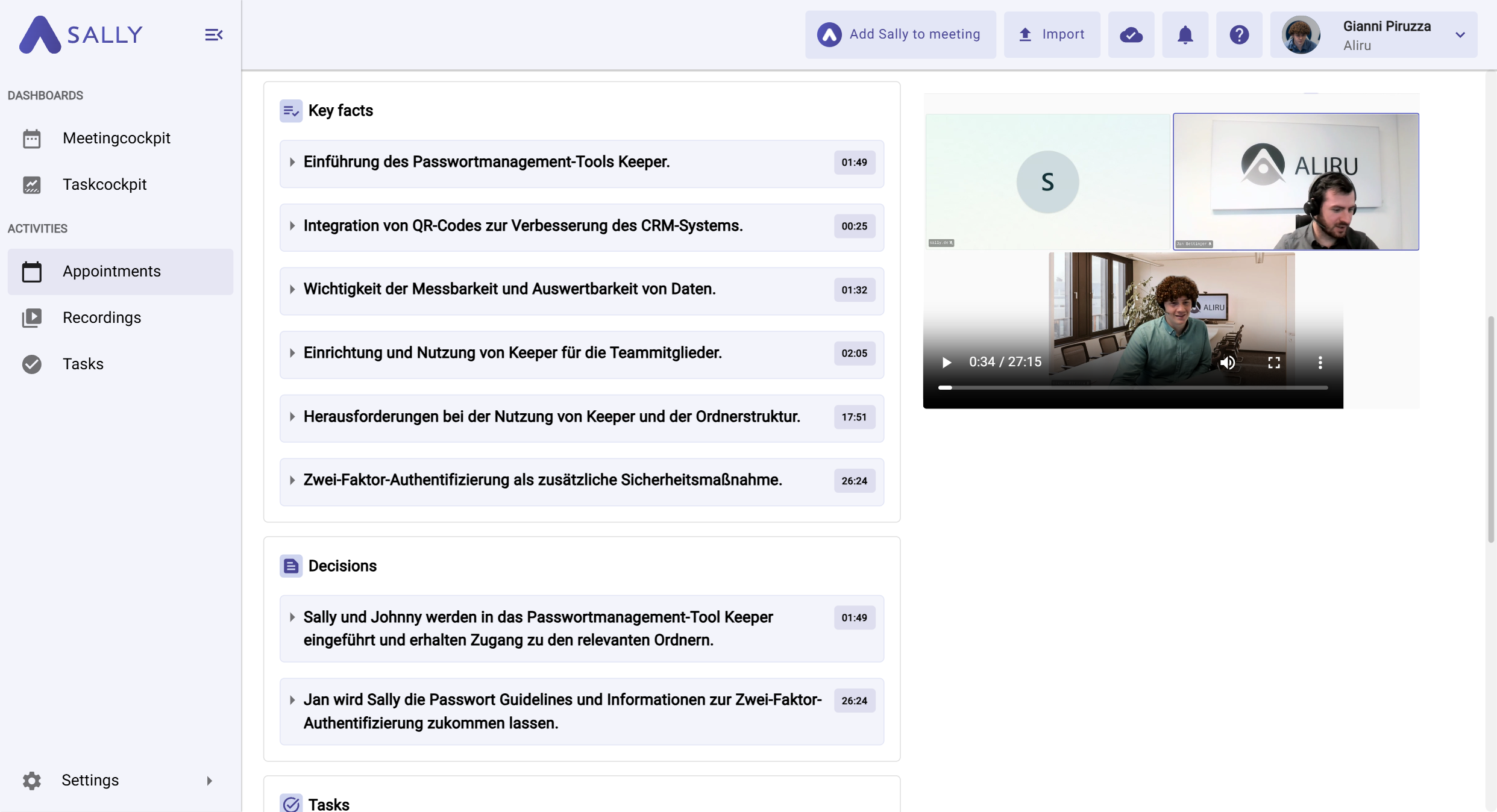This screenshot has width=1497, height=812.
Task: Click the cloud sync status icon
Action: 1131,35
